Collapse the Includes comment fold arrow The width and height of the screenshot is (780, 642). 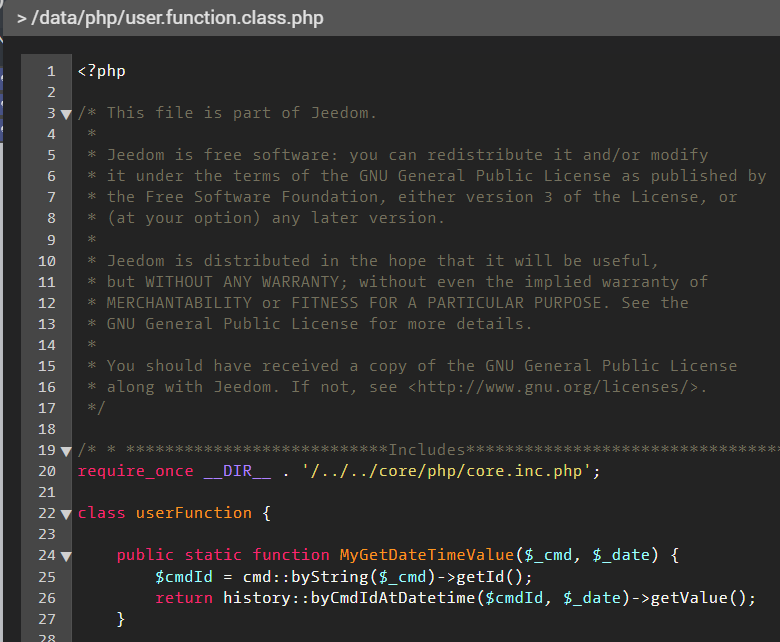click(x=66, y=451)
